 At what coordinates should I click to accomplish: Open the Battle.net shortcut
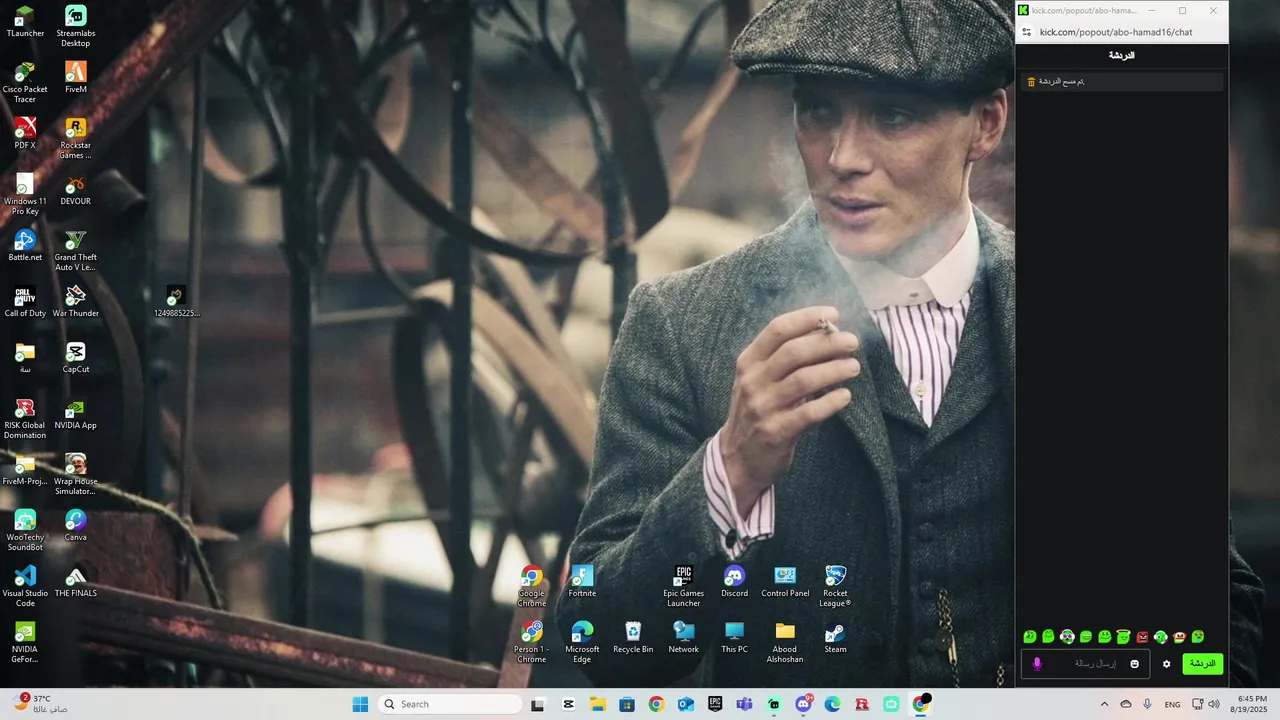click(x=25, y=246)
